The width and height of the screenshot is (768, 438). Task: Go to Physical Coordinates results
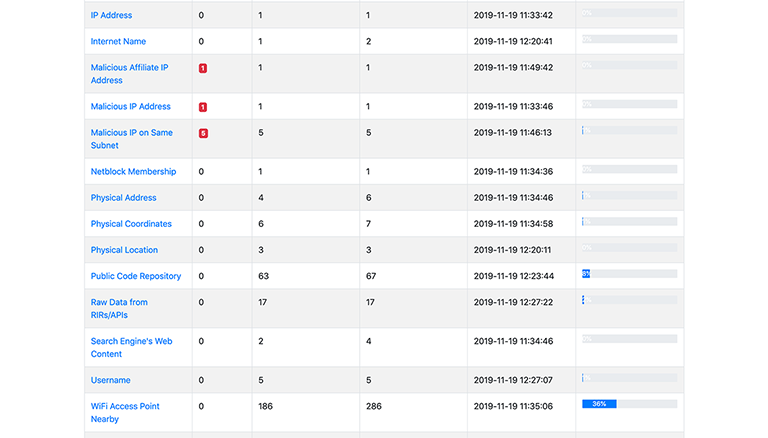coord(131,224)
